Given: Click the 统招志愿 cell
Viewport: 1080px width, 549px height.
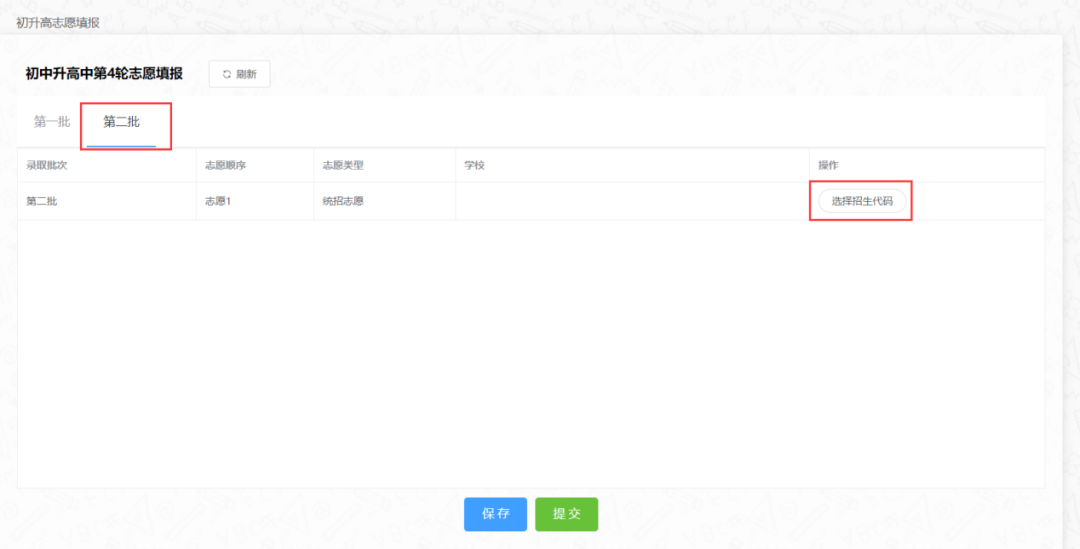Looking at the screenshot, I should click(343, 201).
